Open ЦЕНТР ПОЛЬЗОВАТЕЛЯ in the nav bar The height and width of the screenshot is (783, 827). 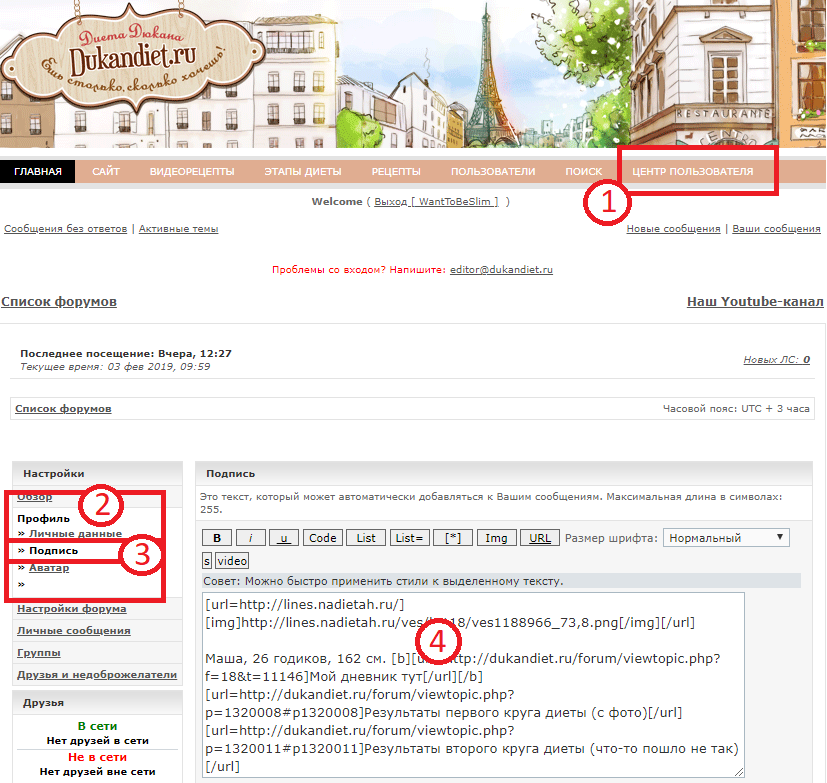(693, 171)
